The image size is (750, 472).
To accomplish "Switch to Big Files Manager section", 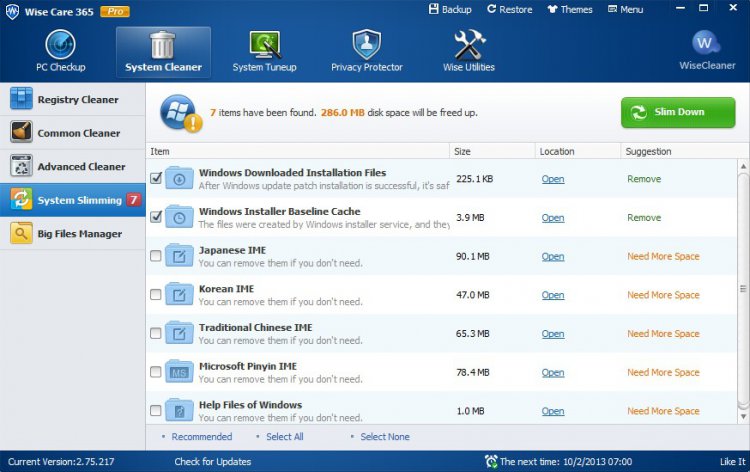I will coord(73,233).
